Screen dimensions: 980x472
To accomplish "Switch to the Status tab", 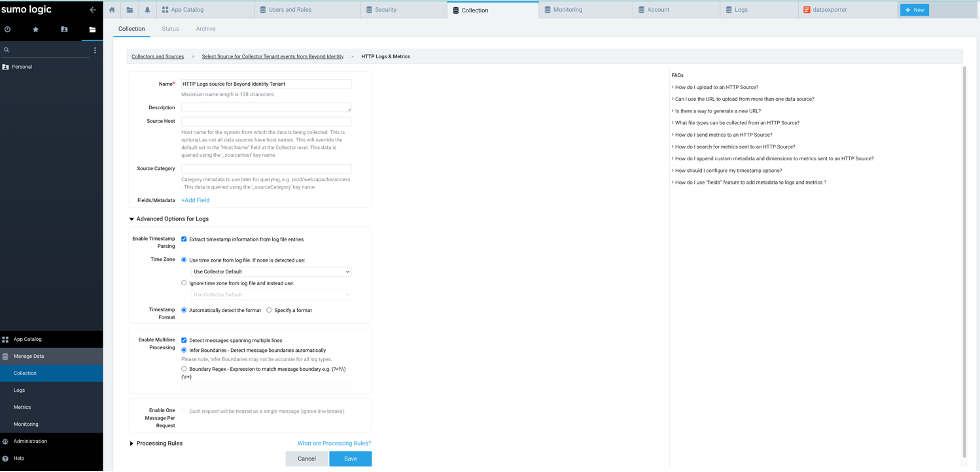I will [x=170, y=29].
